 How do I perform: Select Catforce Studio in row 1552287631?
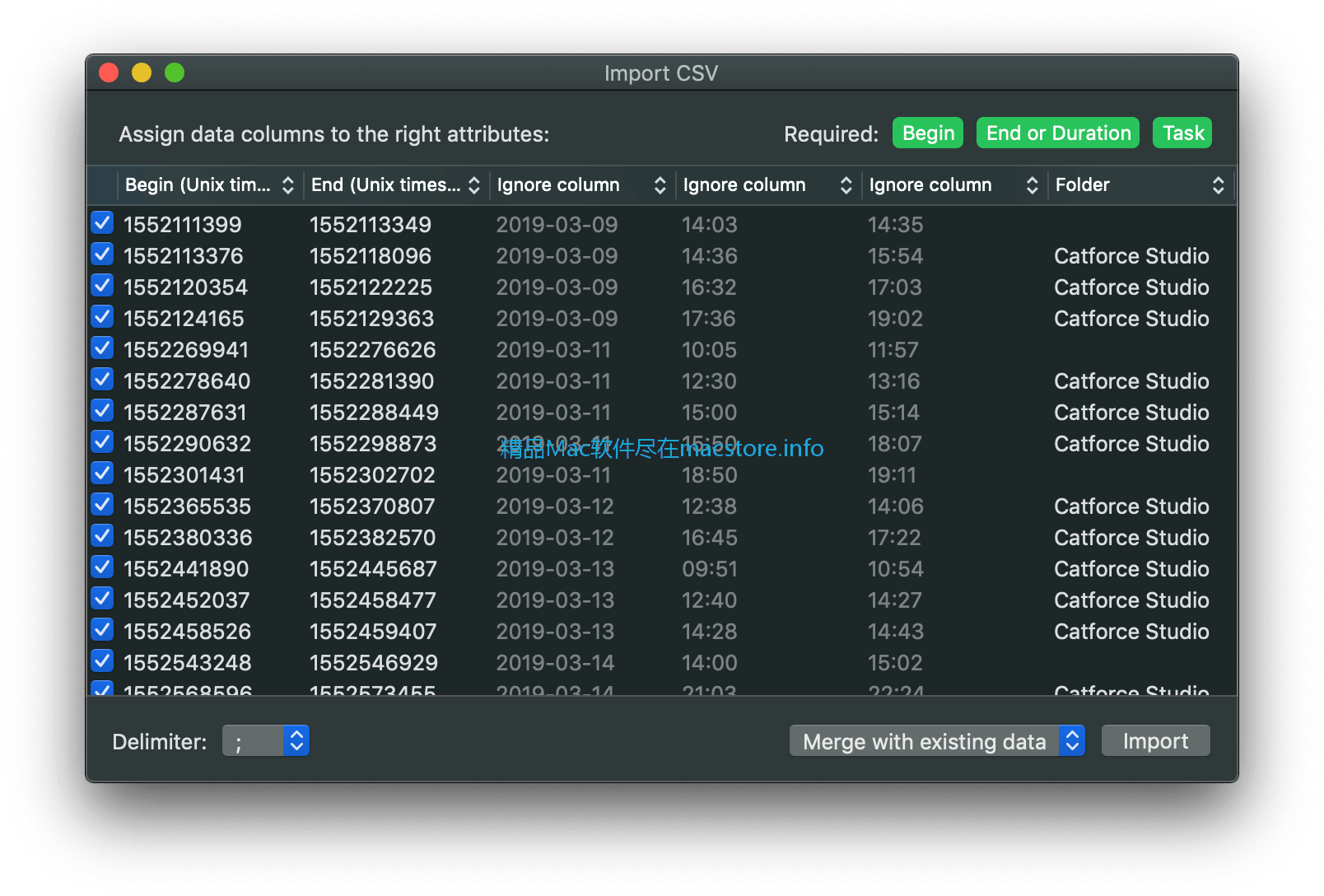click(1131, 413)
